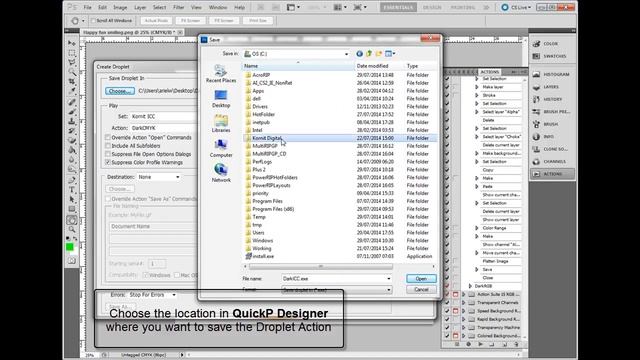This screenshot has height=360, width=640.
Task: Open the Edit menu
Action: 102,7
